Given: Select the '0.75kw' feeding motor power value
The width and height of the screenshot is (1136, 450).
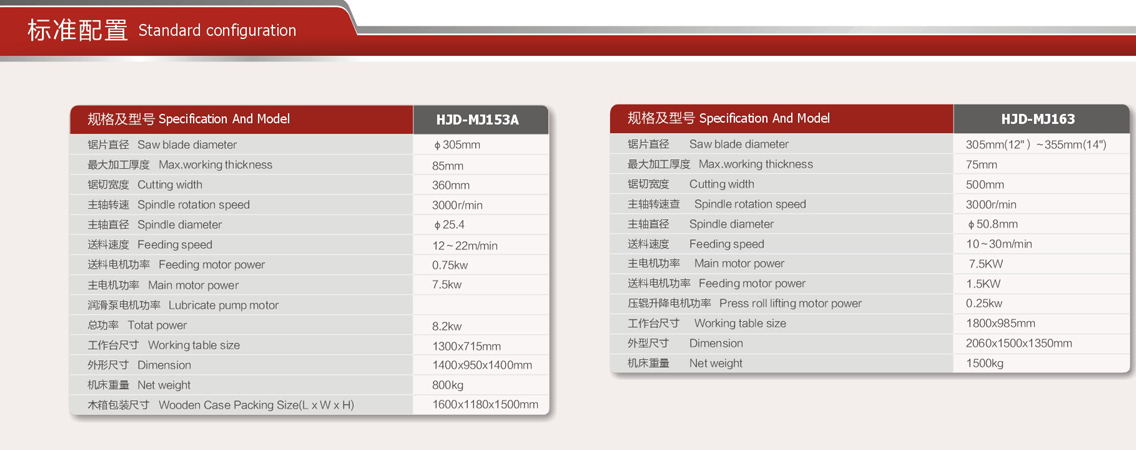Looking at the screenshot, I should pos(451,265).
